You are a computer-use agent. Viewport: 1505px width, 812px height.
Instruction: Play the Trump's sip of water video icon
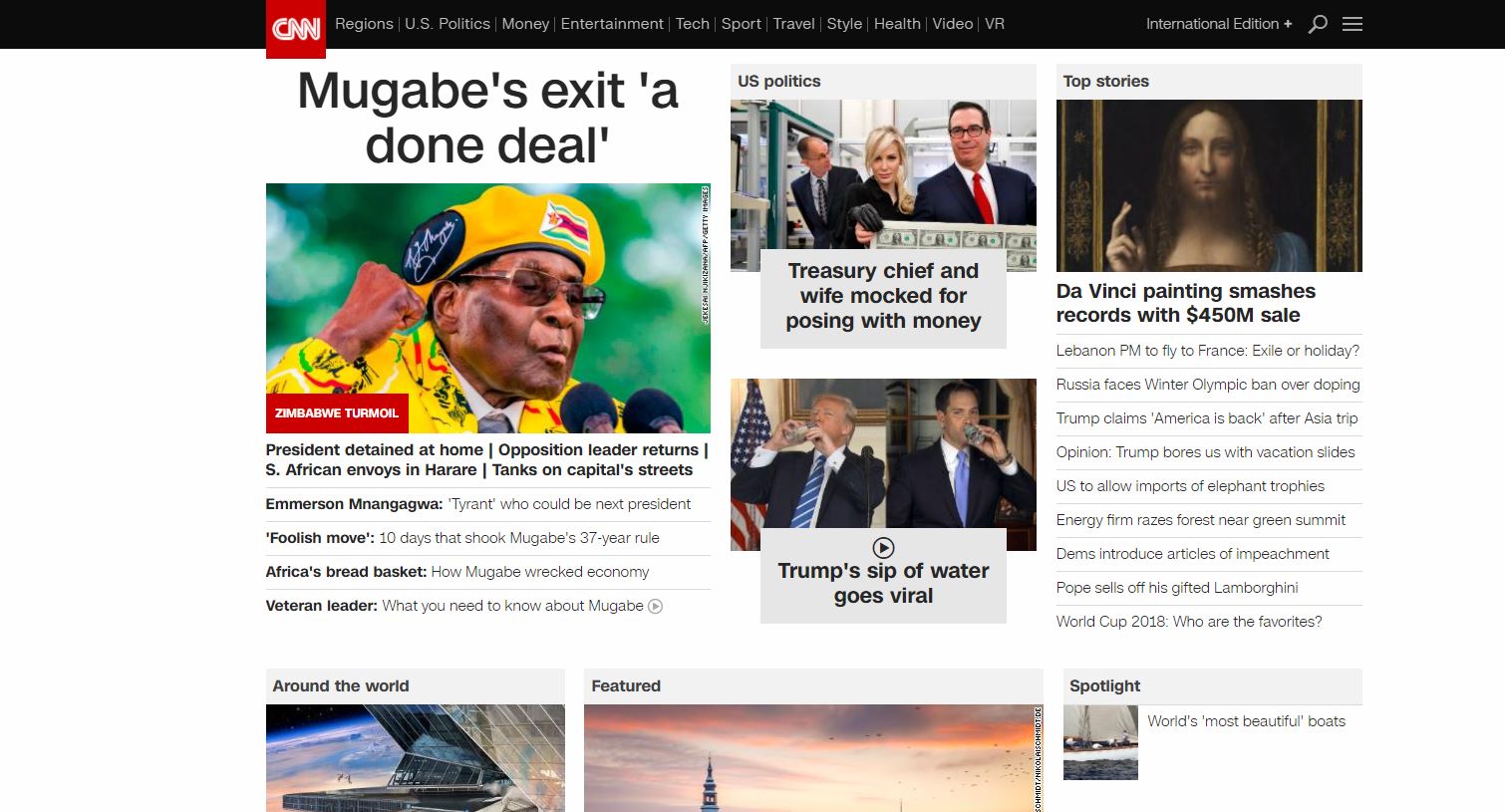pos(883,548)
